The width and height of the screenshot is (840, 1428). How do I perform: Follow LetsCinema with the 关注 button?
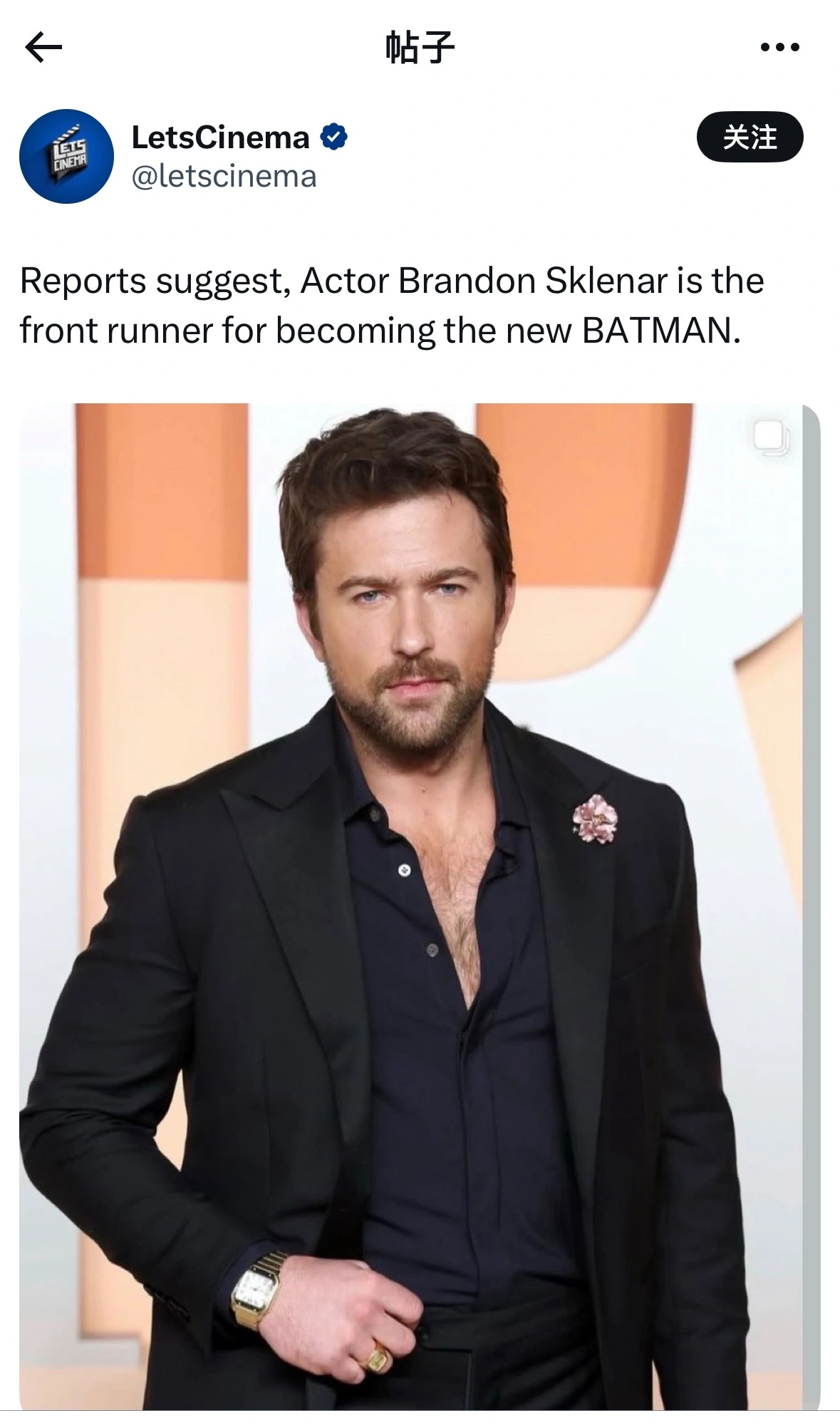pos(750,137)
